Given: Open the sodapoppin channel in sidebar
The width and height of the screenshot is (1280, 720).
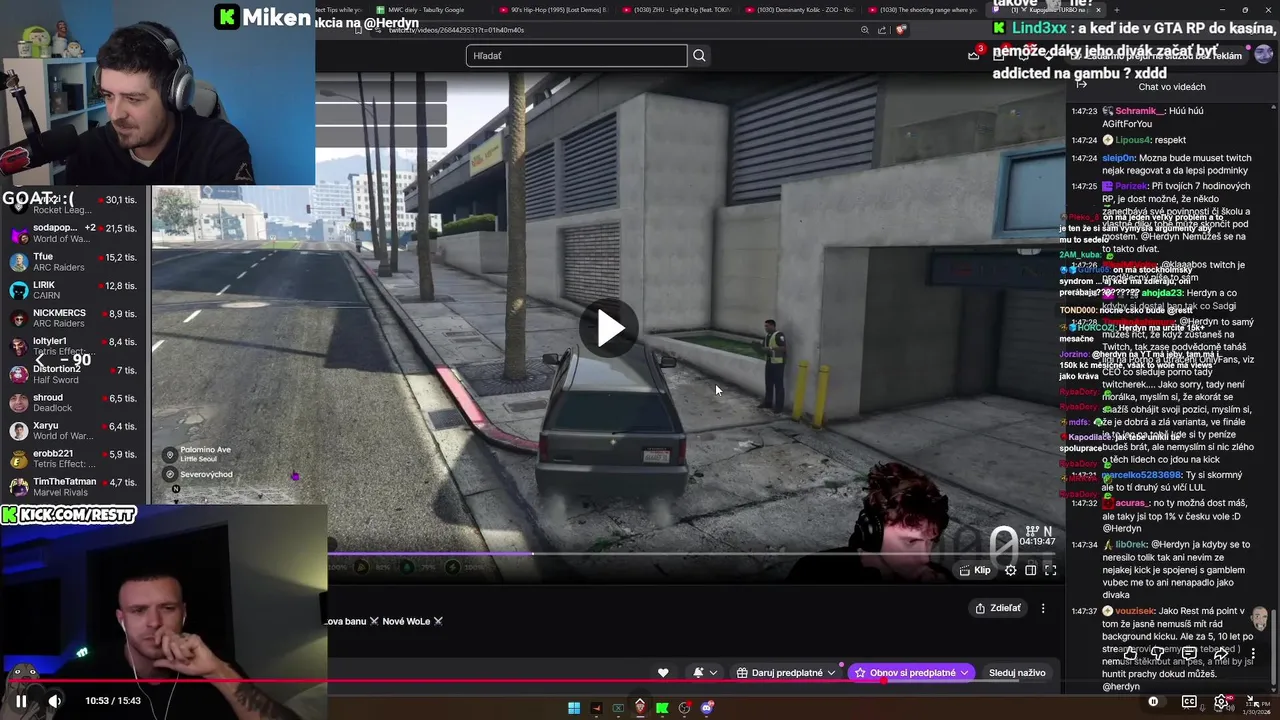Looking at the screenshot, I should (x=75, y=233).
